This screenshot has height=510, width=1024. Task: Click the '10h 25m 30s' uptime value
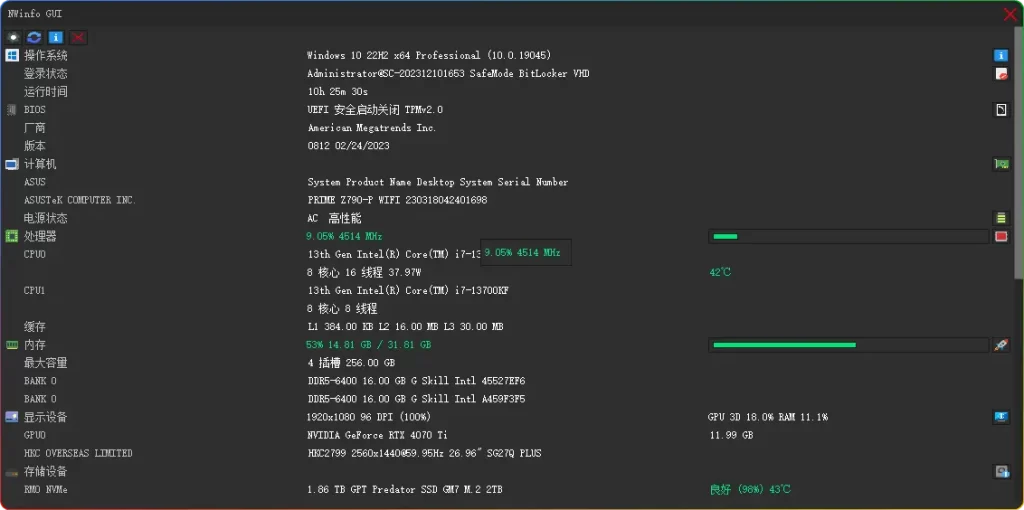[338, 91]
